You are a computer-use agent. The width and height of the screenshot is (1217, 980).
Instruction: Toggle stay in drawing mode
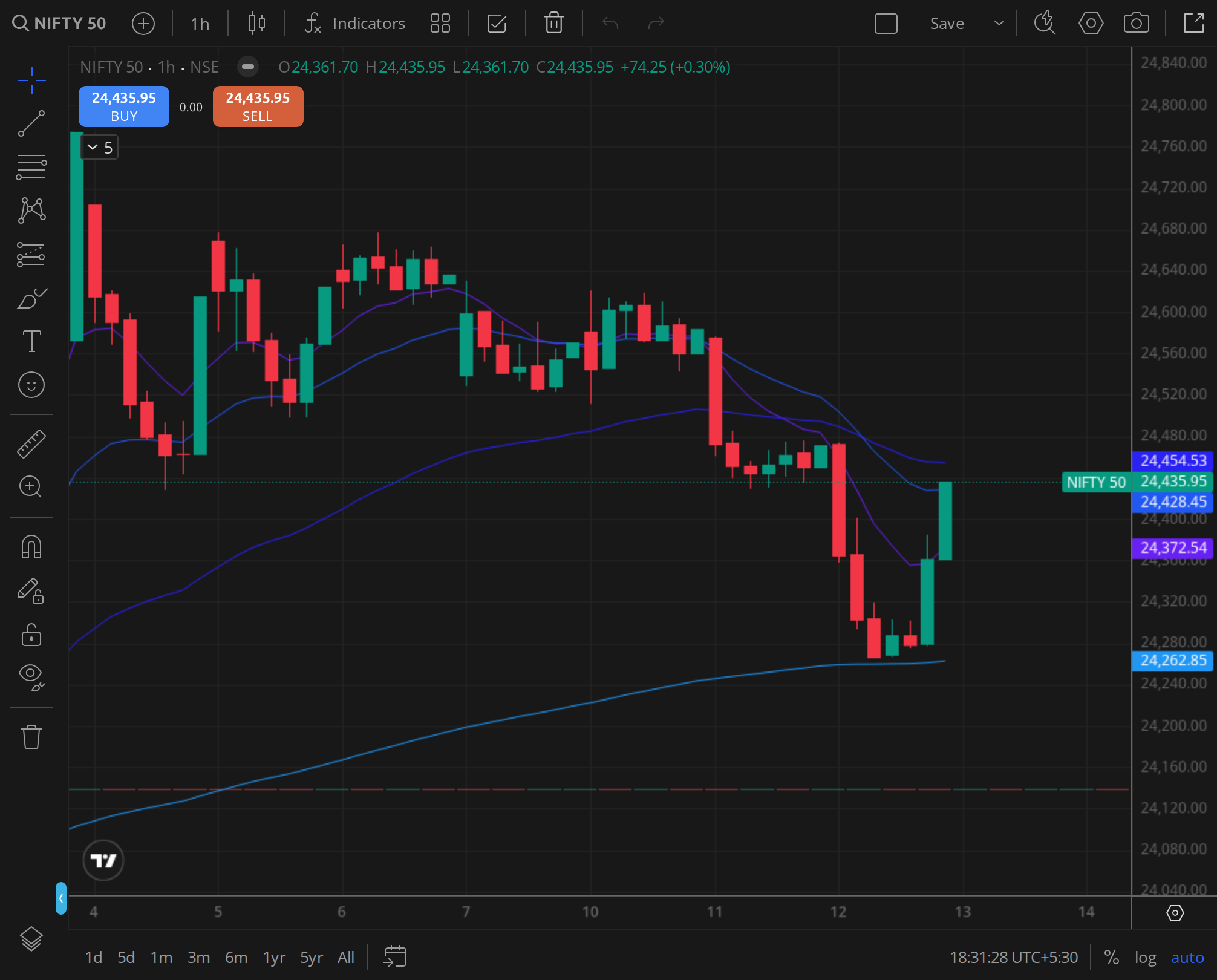(31, 591)
